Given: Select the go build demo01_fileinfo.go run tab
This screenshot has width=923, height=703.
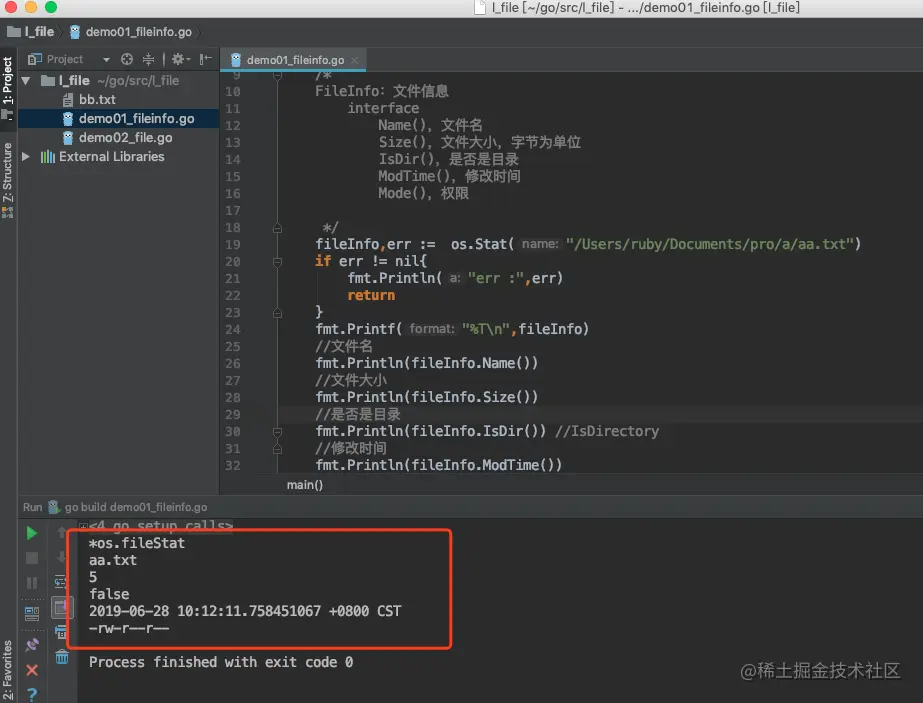Looking at the screenshot, I should pyautogui.click(x=135, y=507).
